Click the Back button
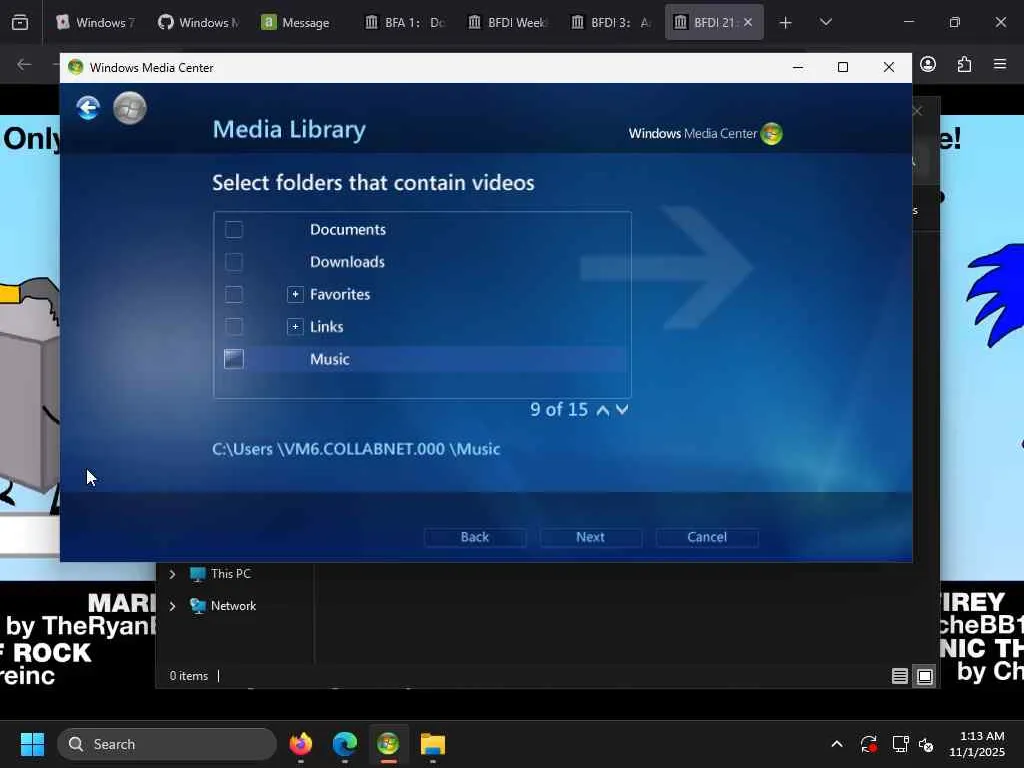The image size is (1024, 768). (475, 537)
